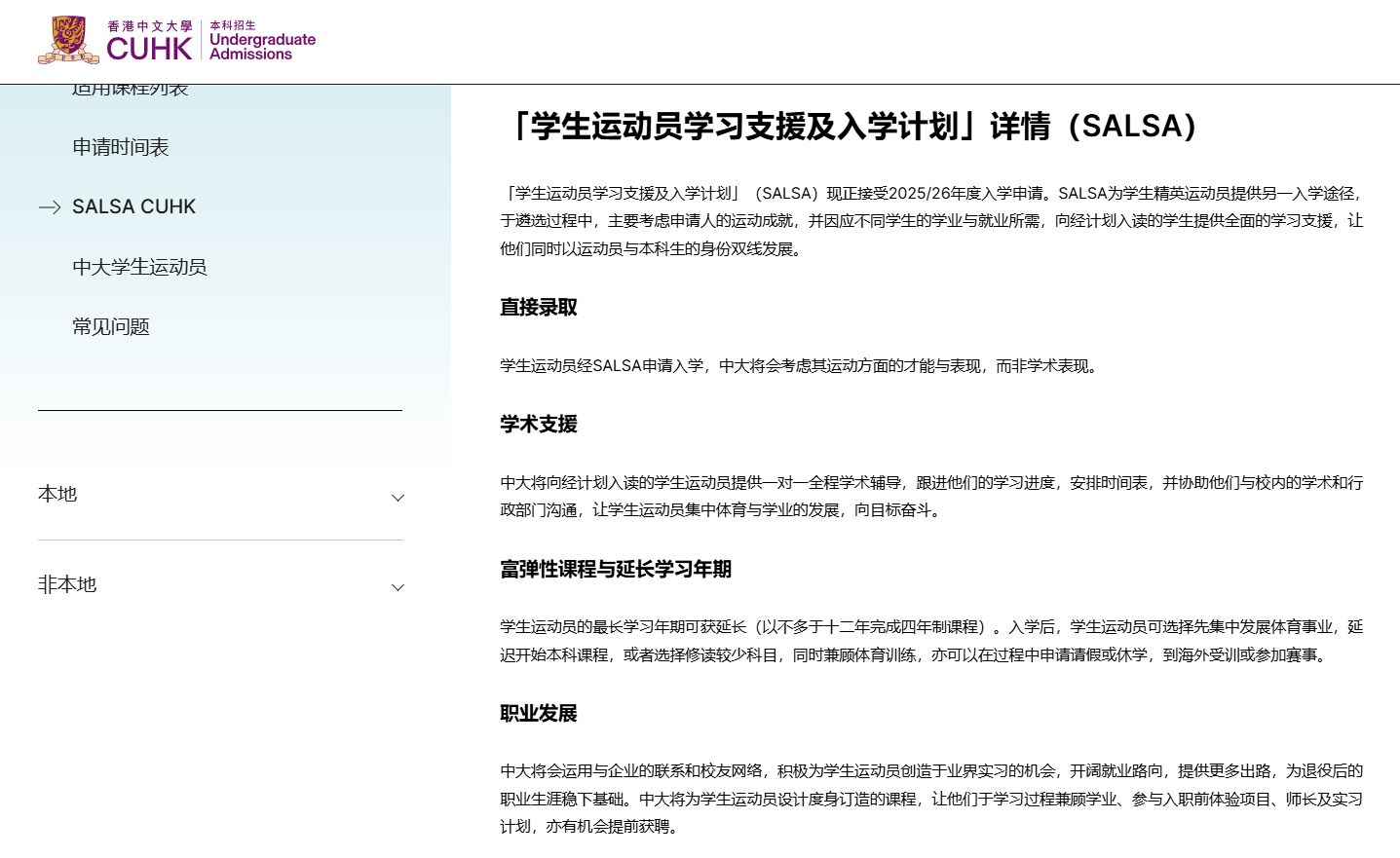Screen dimensions: 1400x858
Task: Click paragraph mentioning 2025/26年度入学申请
Action: (x=931, y=221)
